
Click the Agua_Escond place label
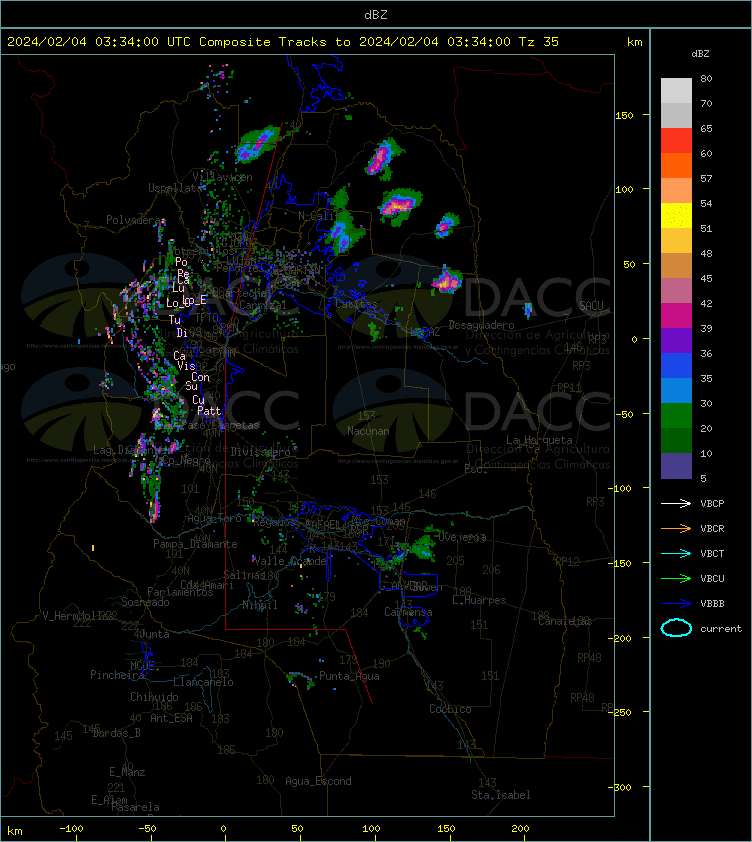(x=318, y=781)
